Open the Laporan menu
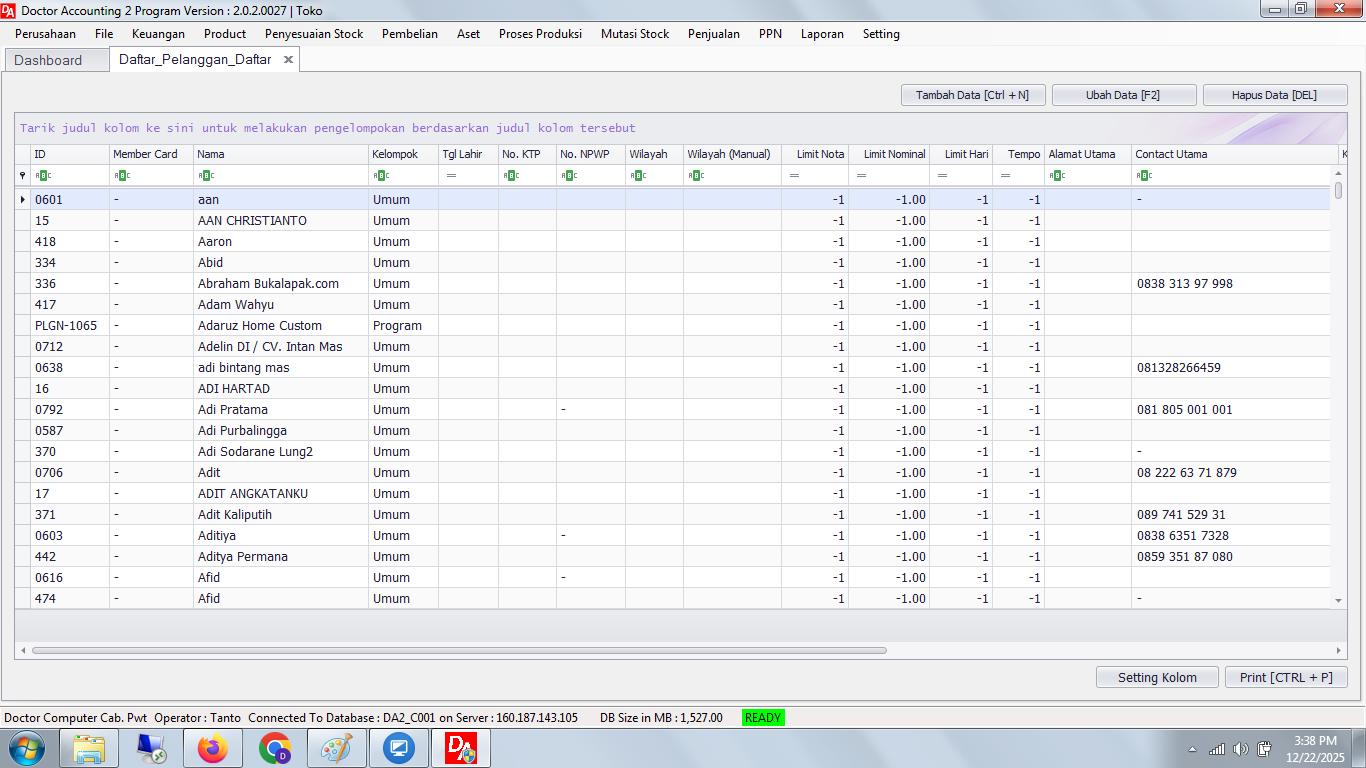The width and height of the screenshot is (1366, 768). 821,34
